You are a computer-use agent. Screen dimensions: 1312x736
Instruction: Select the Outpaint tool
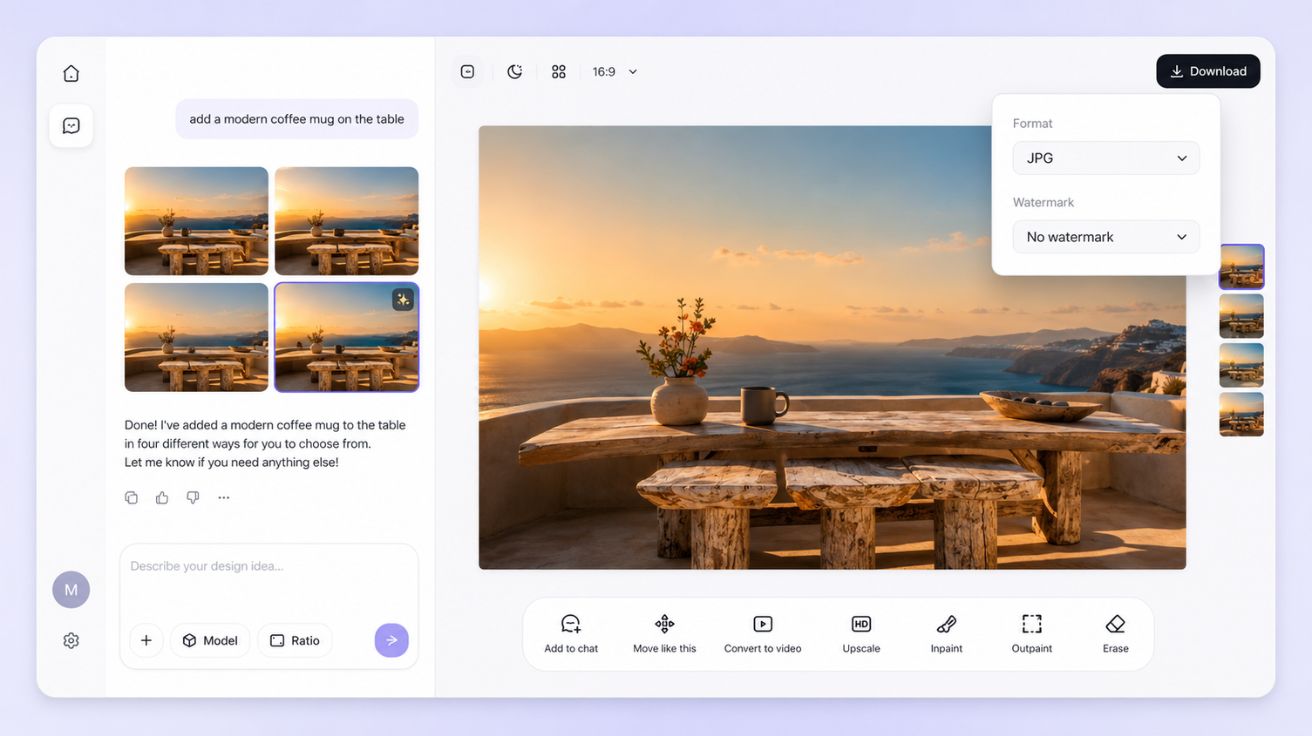(1032, 634)
